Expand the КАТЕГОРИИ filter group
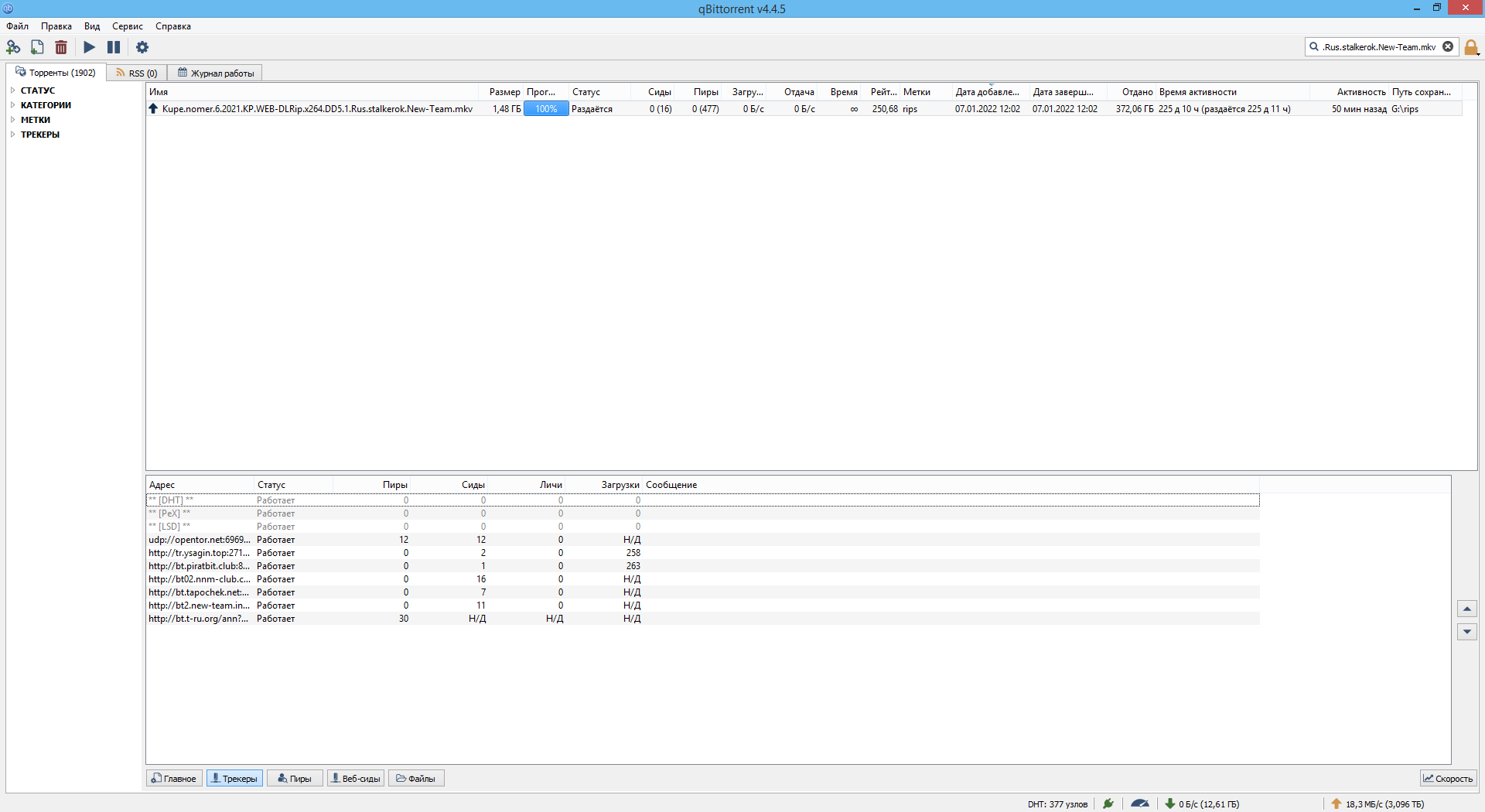Viewport: 1485px width, 812px height. (13, 105)
